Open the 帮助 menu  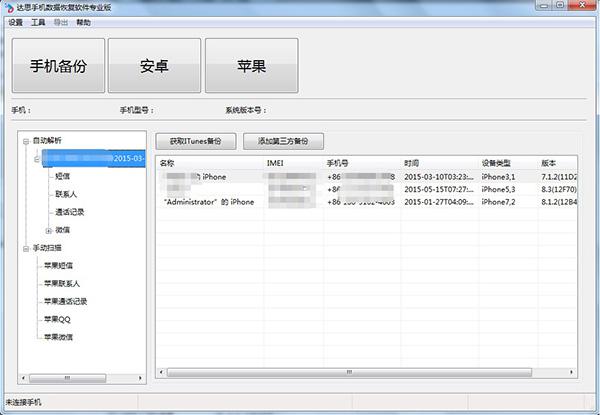point(83,23)
